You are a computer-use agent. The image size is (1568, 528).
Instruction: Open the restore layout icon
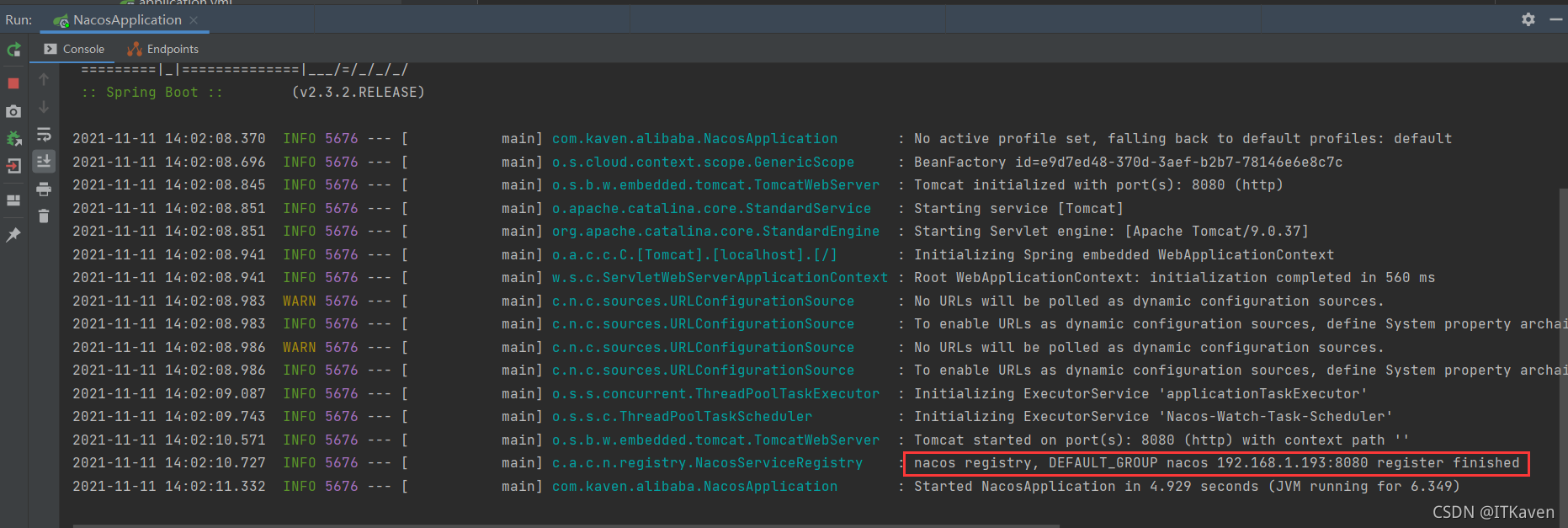(x=13, y=200)
